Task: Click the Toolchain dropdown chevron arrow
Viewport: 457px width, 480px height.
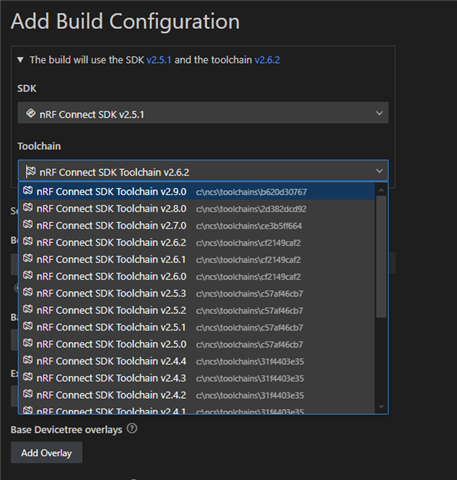Action: point(379,171)
